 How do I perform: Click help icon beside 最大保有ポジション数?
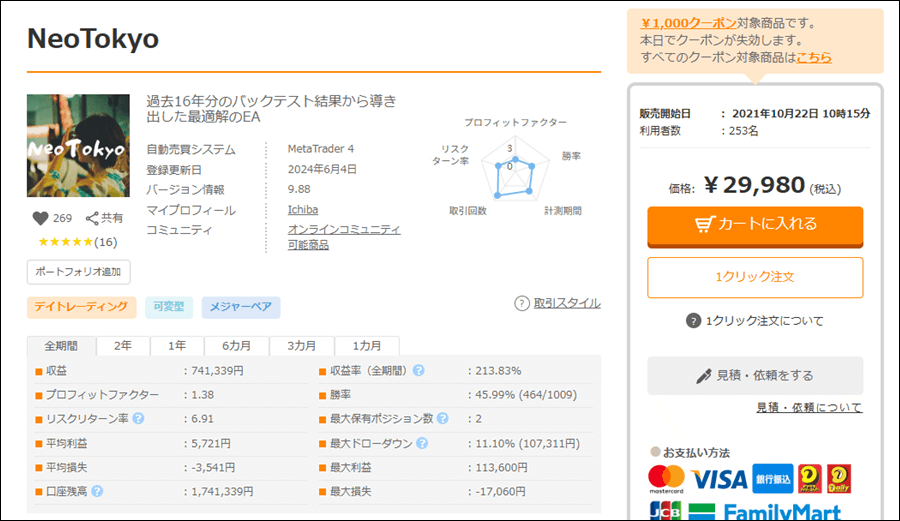(441, 418)
